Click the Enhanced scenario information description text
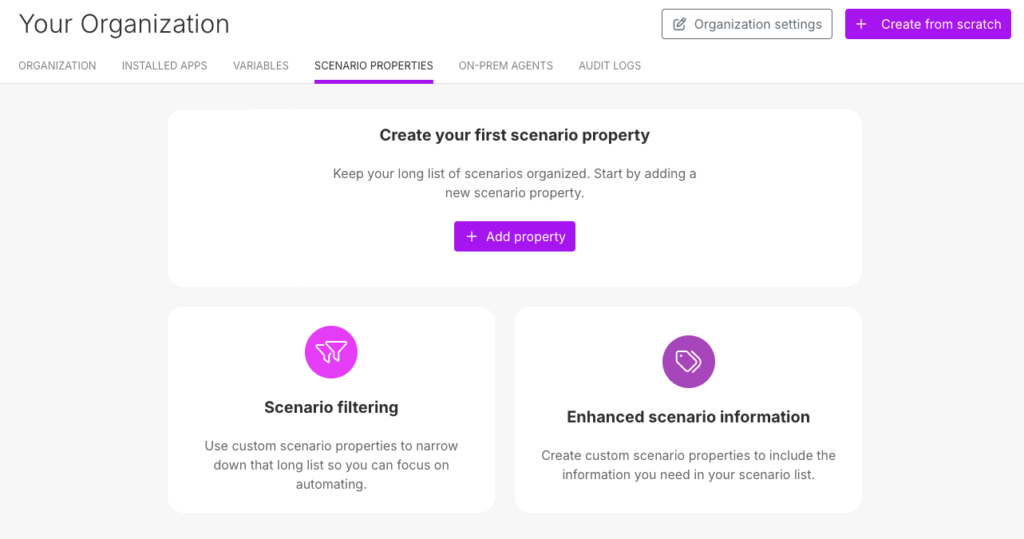This screenshot has height=539, width=1024. (x=688, y=465)
